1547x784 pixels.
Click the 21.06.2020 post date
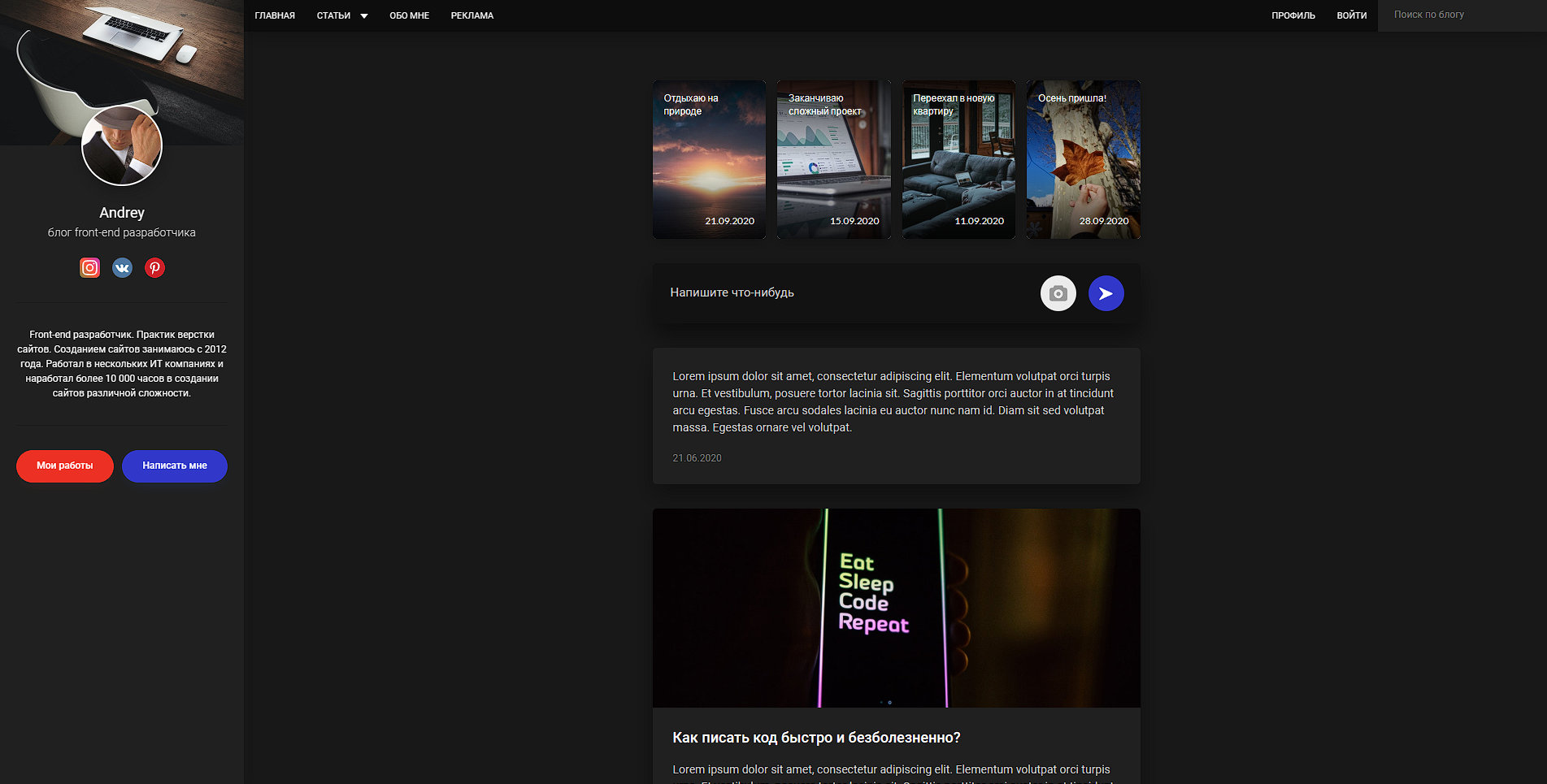(x=697, y=458)
